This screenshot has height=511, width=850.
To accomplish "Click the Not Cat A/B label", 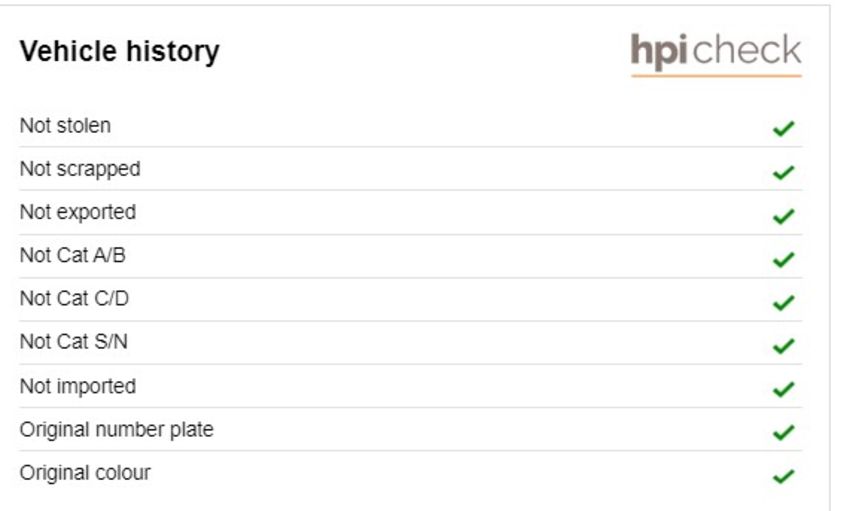I will pyautogui.click(x=73, y=255).
